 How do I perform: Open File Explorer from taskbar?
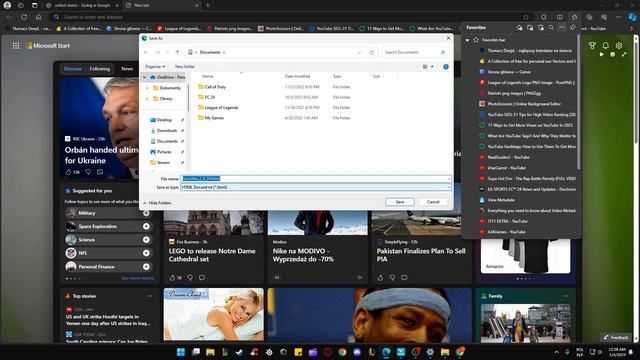(x=210, y=352)
